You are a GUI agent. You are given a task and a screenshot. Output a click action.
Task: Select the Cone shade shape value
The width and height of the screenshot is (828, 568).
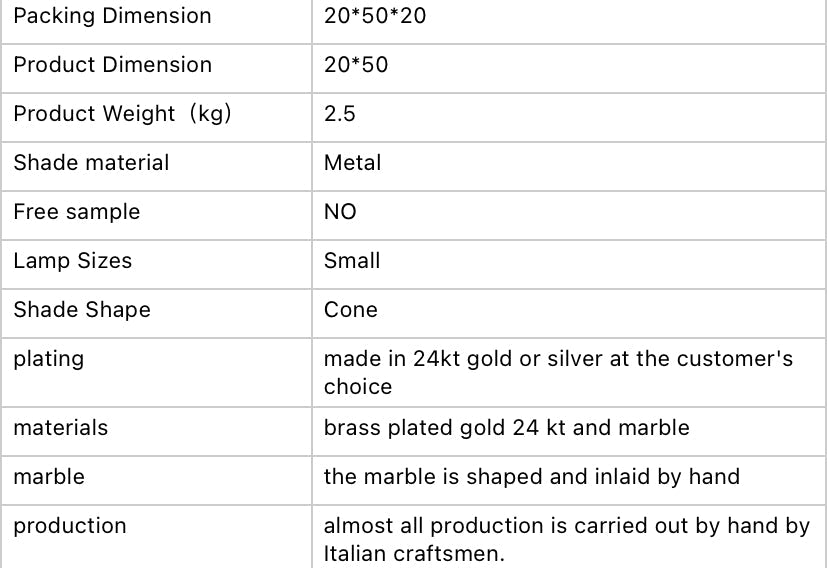(x=351, y=310)
